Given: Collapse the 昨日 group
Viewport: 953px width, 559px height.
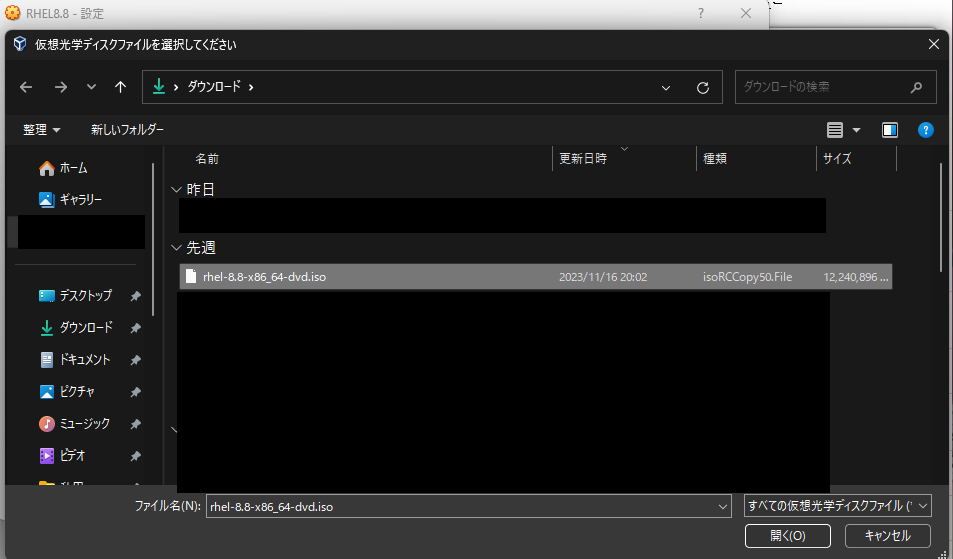Looking at the screenshot, I should click(176, 190).
